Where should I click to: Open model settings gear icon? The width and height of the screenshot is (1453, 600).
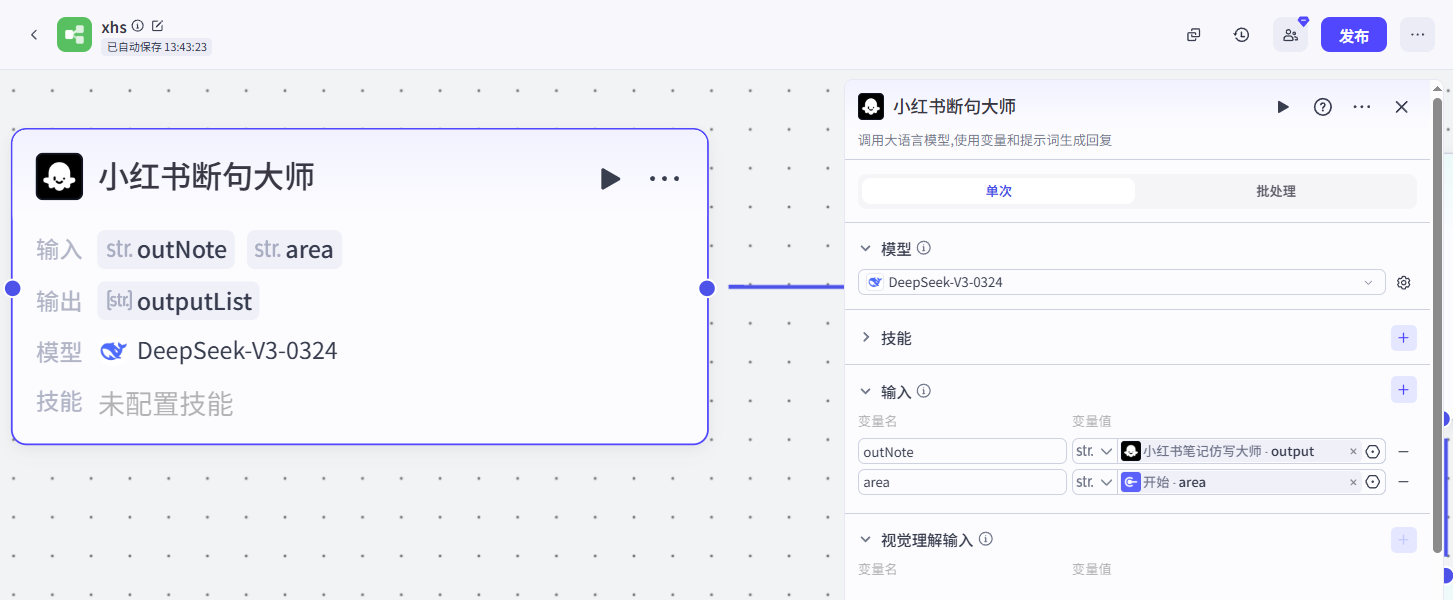click(x=1404, y=283)
